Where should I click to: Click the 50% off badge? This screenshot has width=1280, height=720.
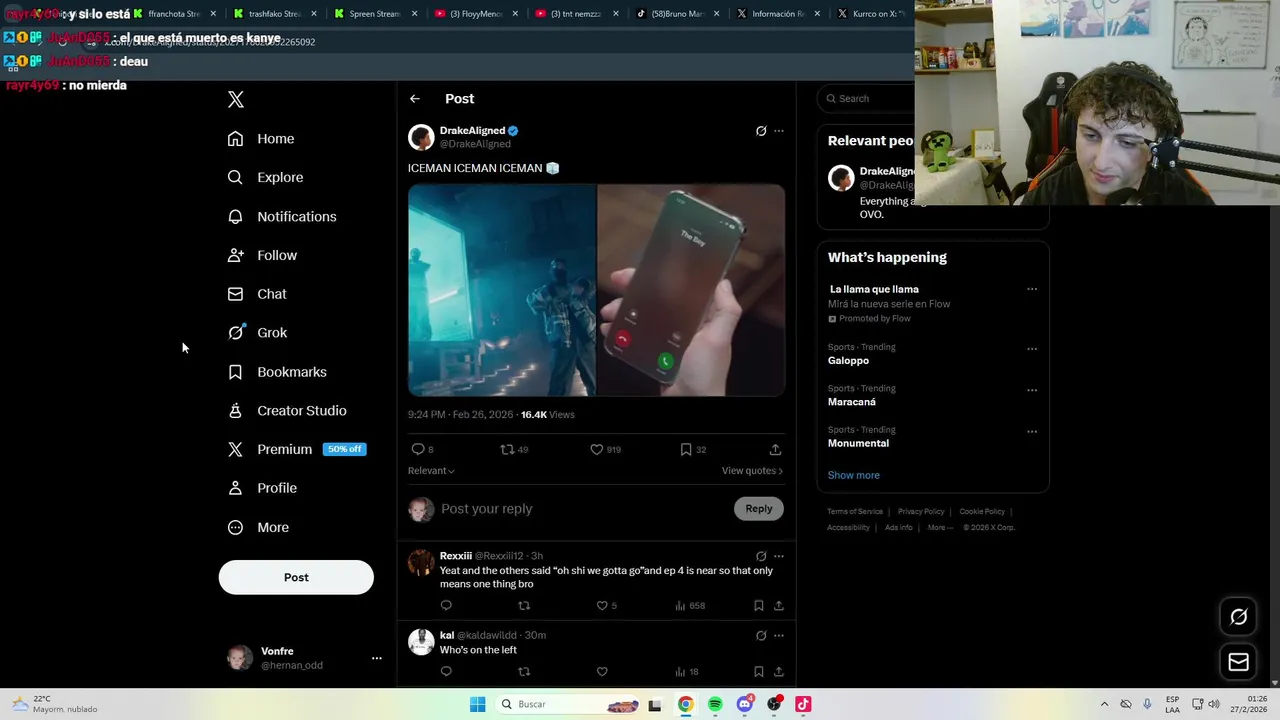coord(345,449)
